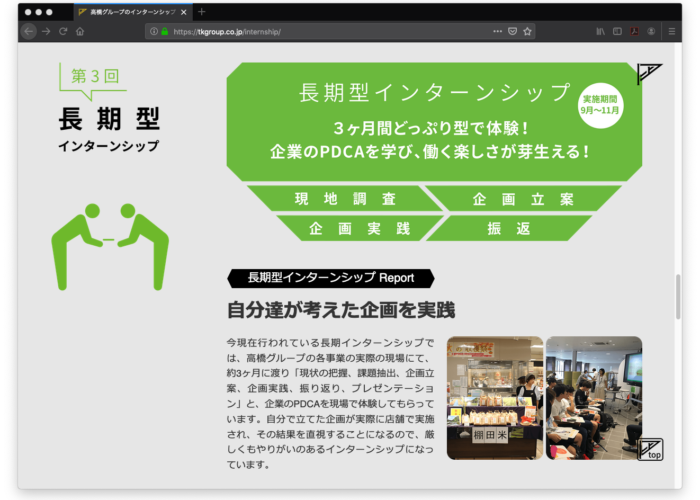700x500 pixels.
Task: Toggle the sidebar view icon
Action: (617, 31)
